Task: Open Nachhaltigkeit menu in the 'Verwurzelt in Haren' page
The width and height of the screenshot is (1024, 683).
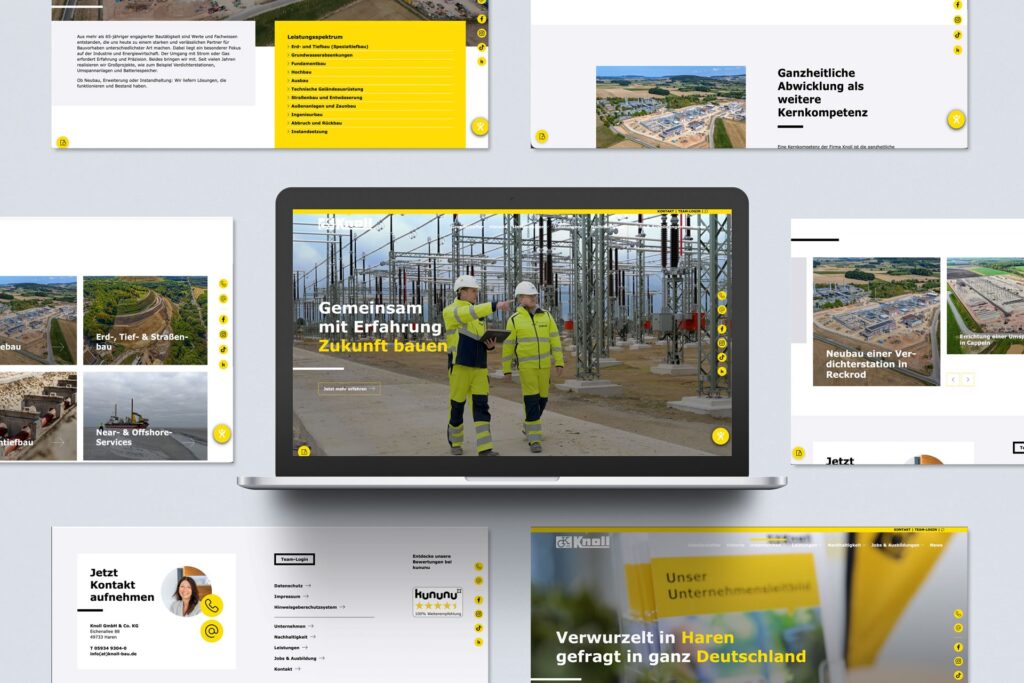Action: tap(844, 545)
